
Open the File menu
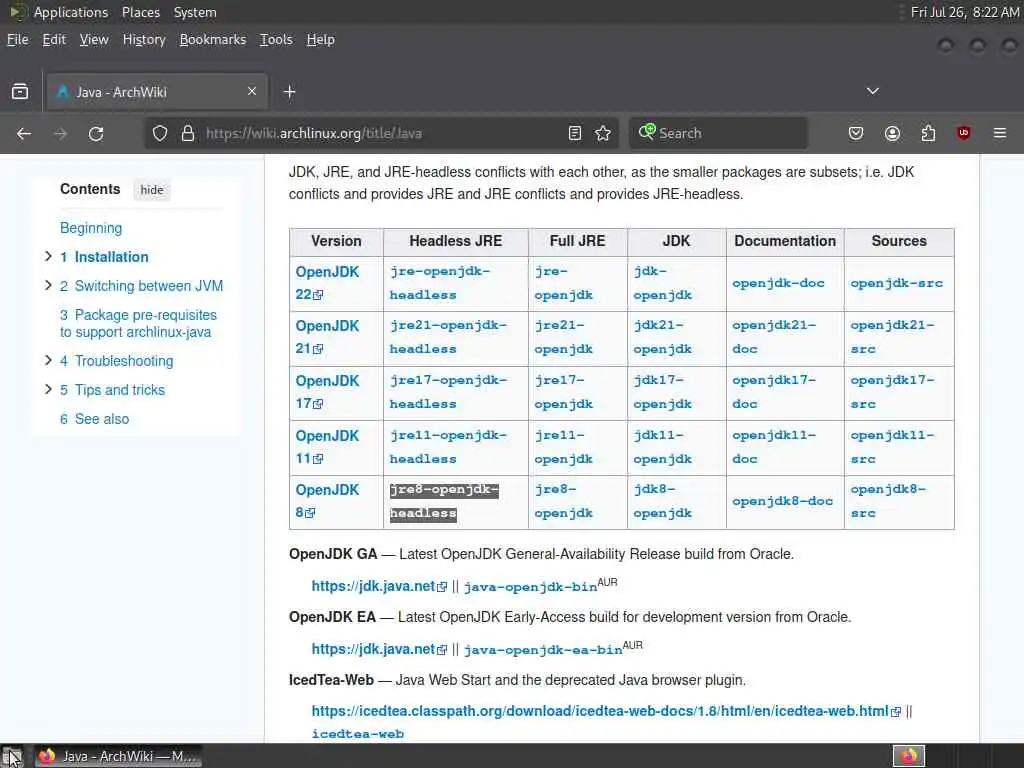pyautogui.click(x=18, y=39)
